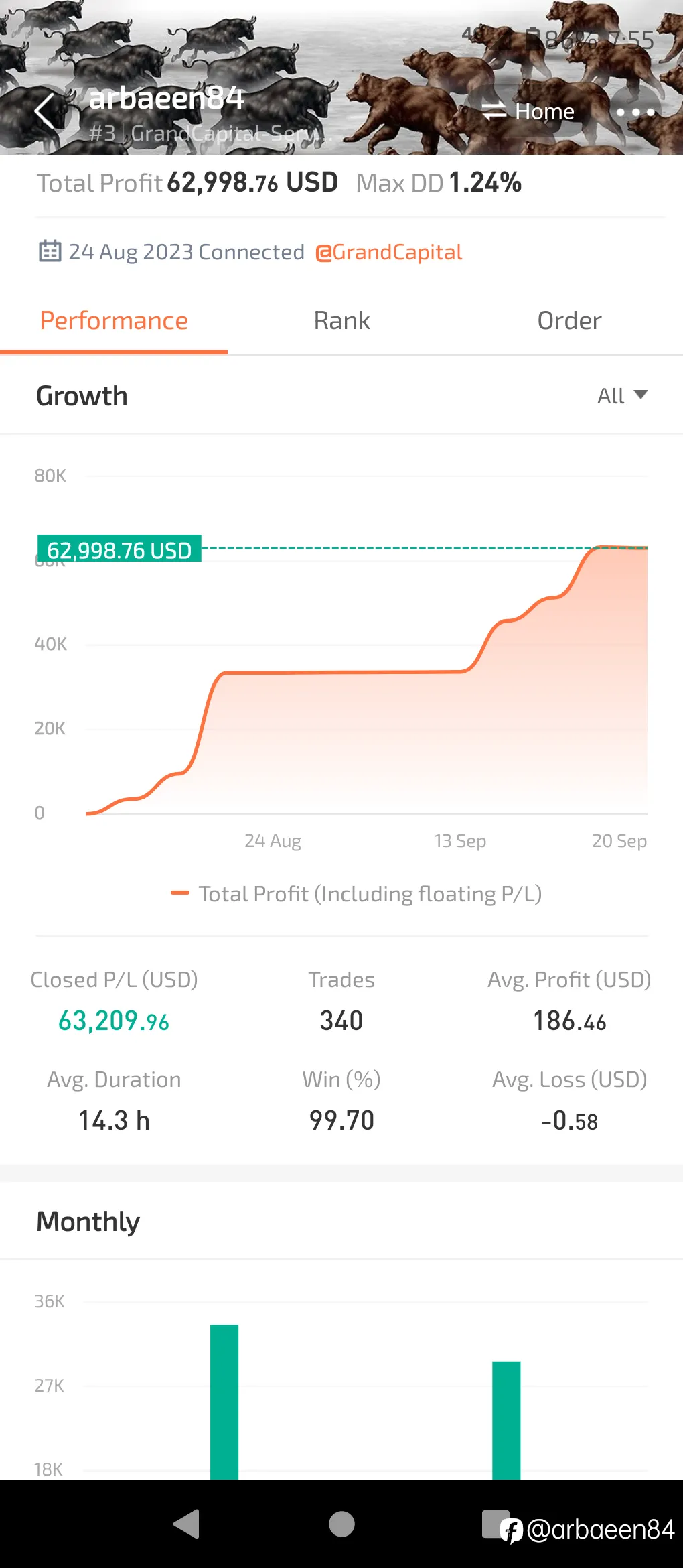Tap the calendar icon beside connection date
The height and width of the screenshot is (1568, 683).
(x=50, y=251)
